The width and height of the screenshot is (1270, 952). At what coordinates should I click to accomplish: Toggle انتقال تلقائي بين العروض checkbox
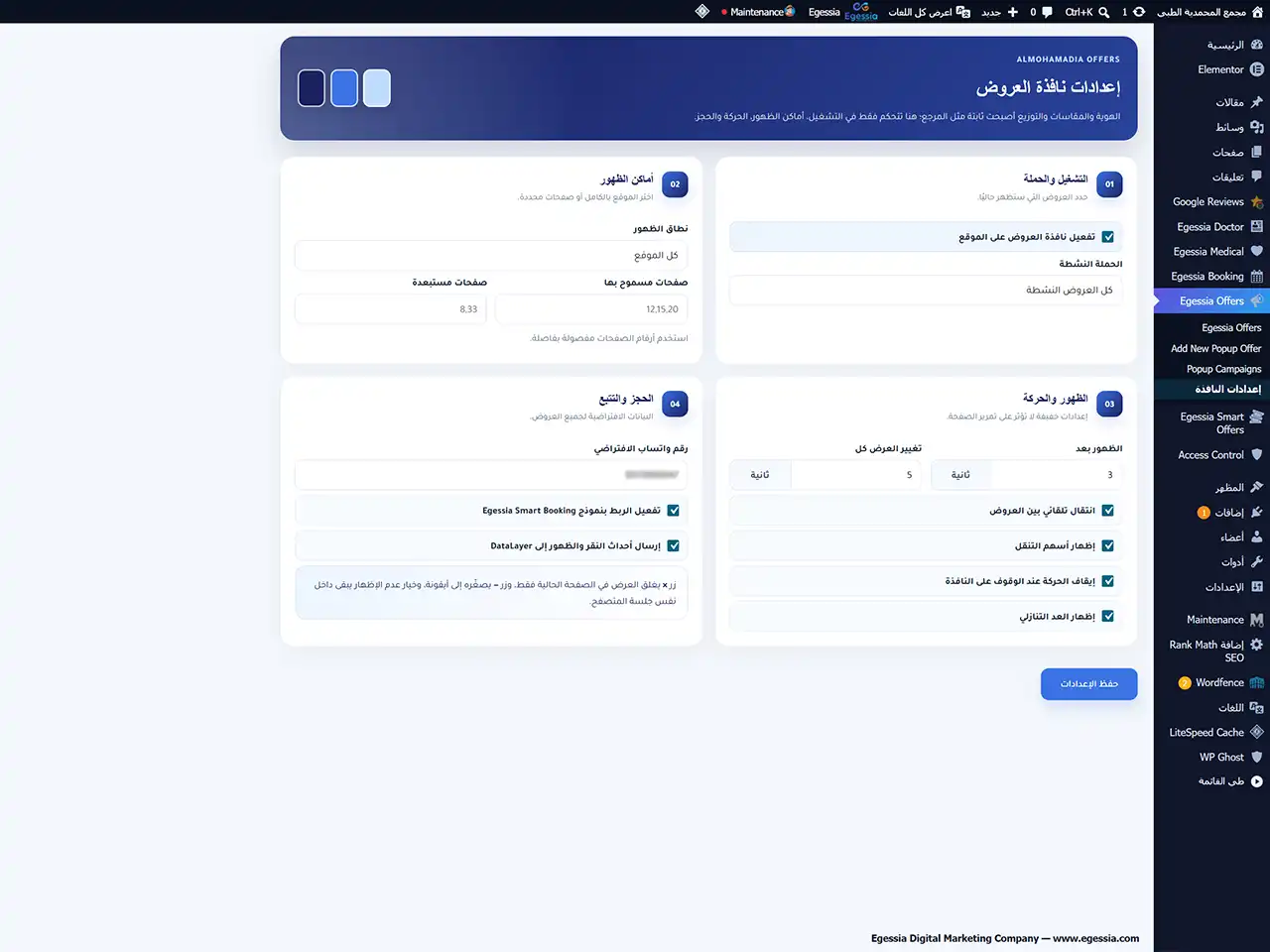(x=1108, y=511)
